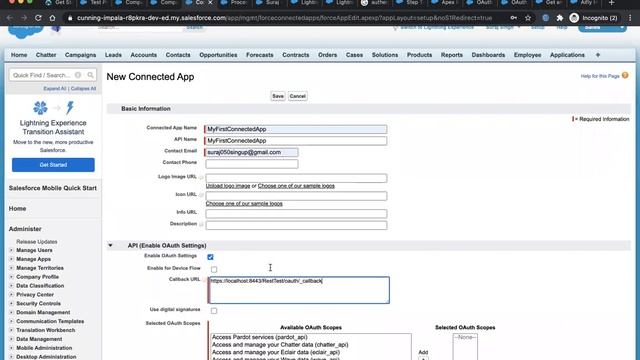Expand Manage Apps tree node

[11, 259]
